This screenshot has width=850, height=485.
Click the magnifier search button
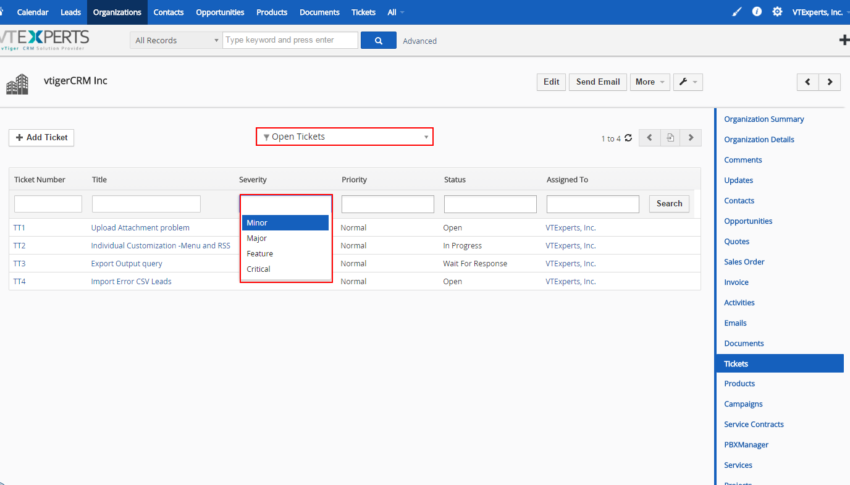click(x=378, y=40)
